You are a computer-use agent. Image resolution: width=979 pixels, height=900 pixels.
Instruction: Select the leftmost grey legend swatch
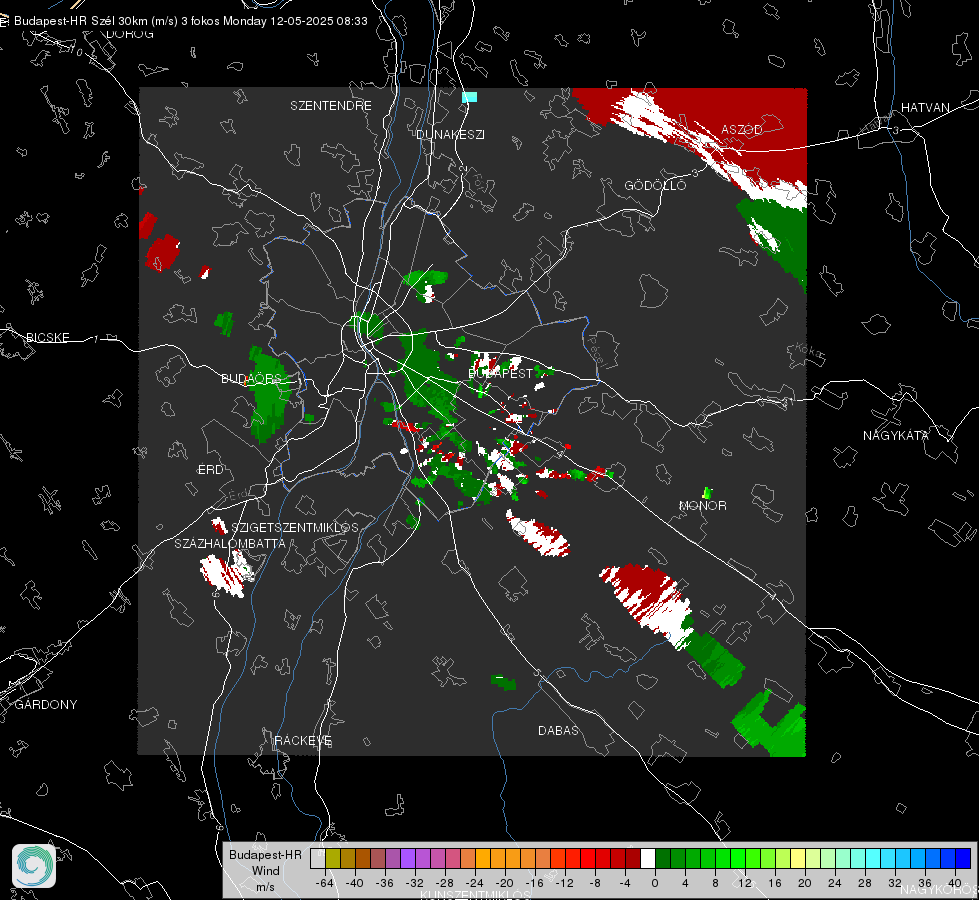(x=317, y=859)
